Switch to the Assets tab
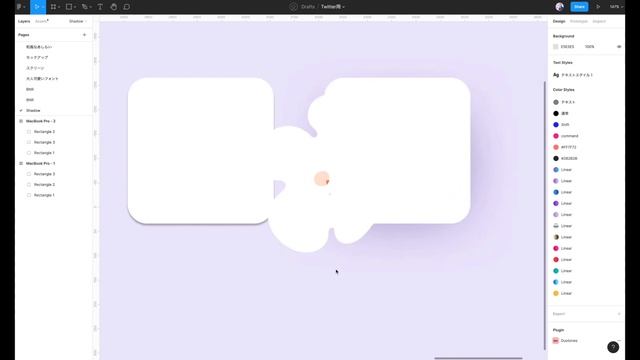This screenshot has width=640, height=360. pyautogui.click(x=42, y=21)
